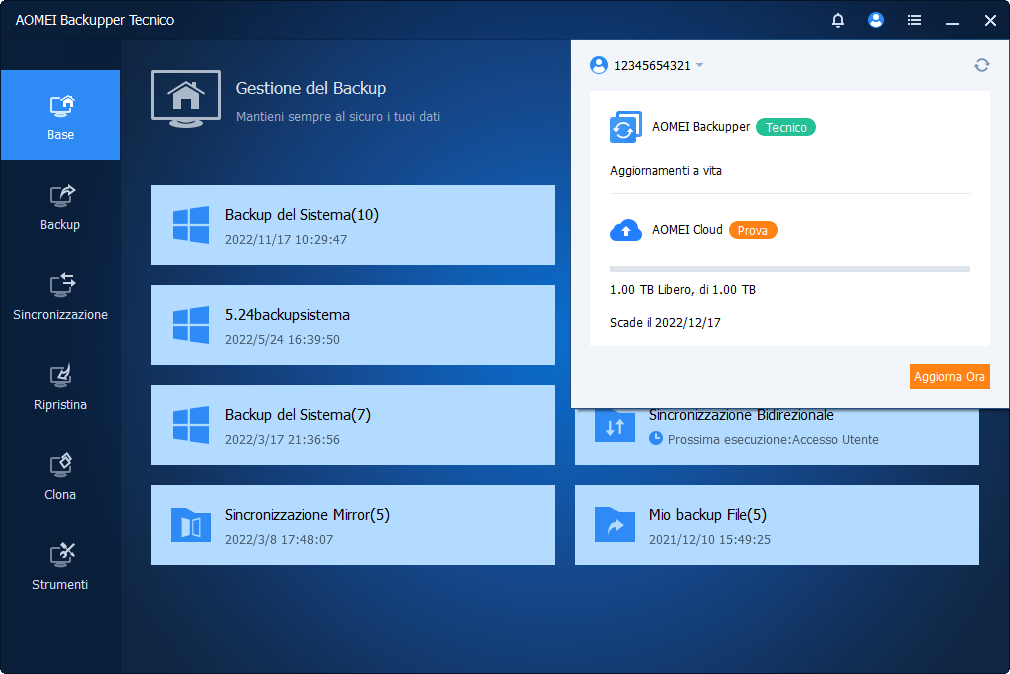Click the date 2022/5/24 16:39:50
The height and width of the screenshot is (674, 1010).
282,339
